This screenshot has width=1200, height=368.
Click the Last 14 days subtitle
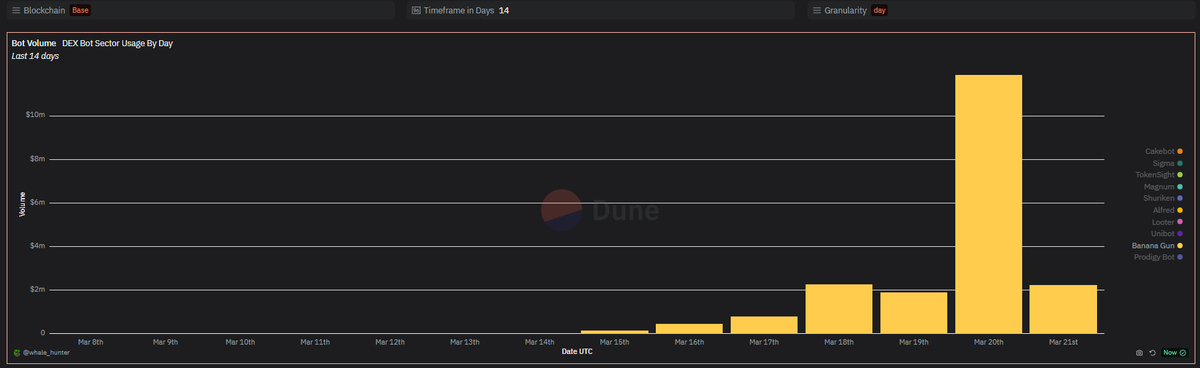coord(35,56)
